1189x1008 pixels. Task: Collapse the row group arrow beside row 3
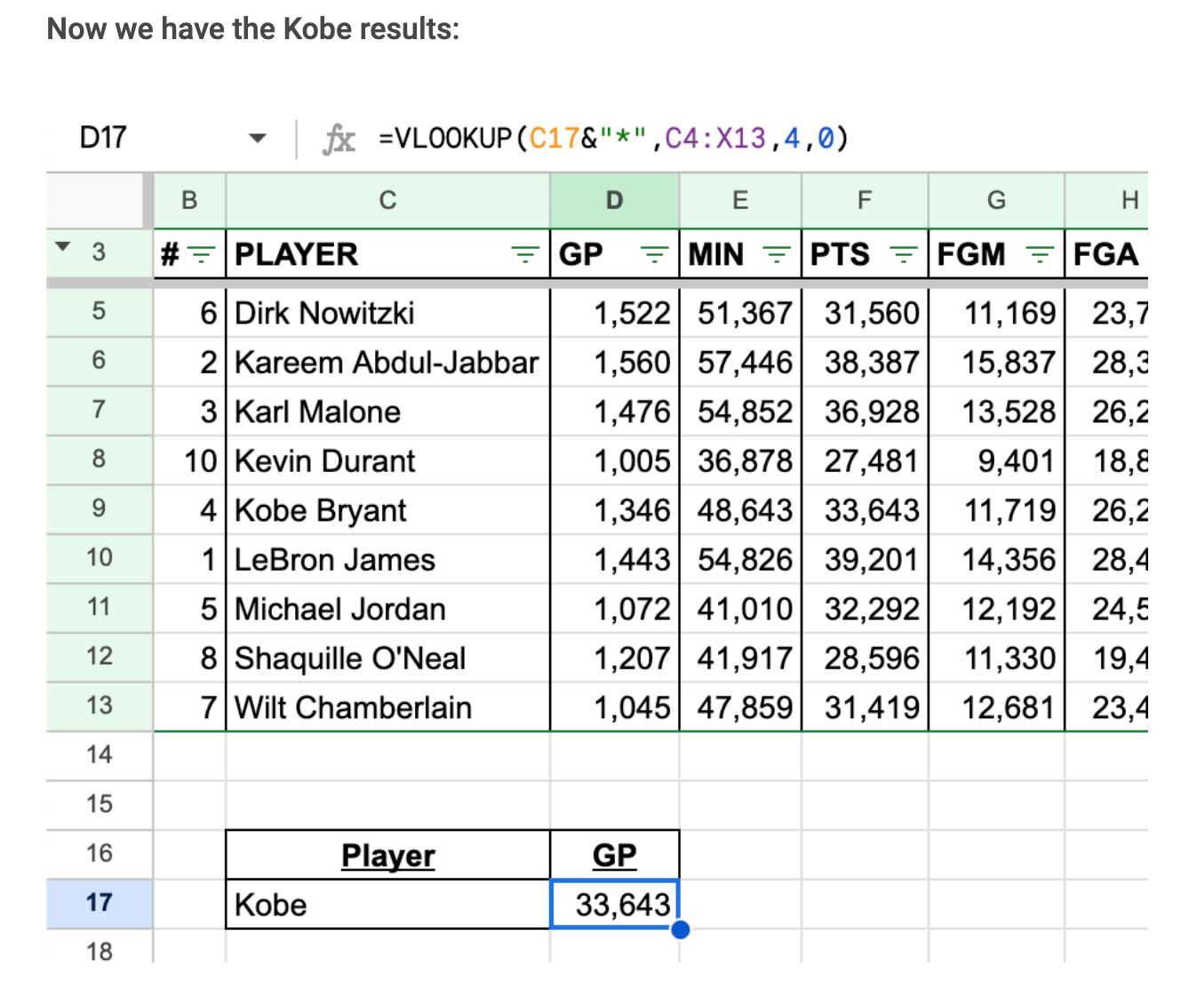point(63,247)
